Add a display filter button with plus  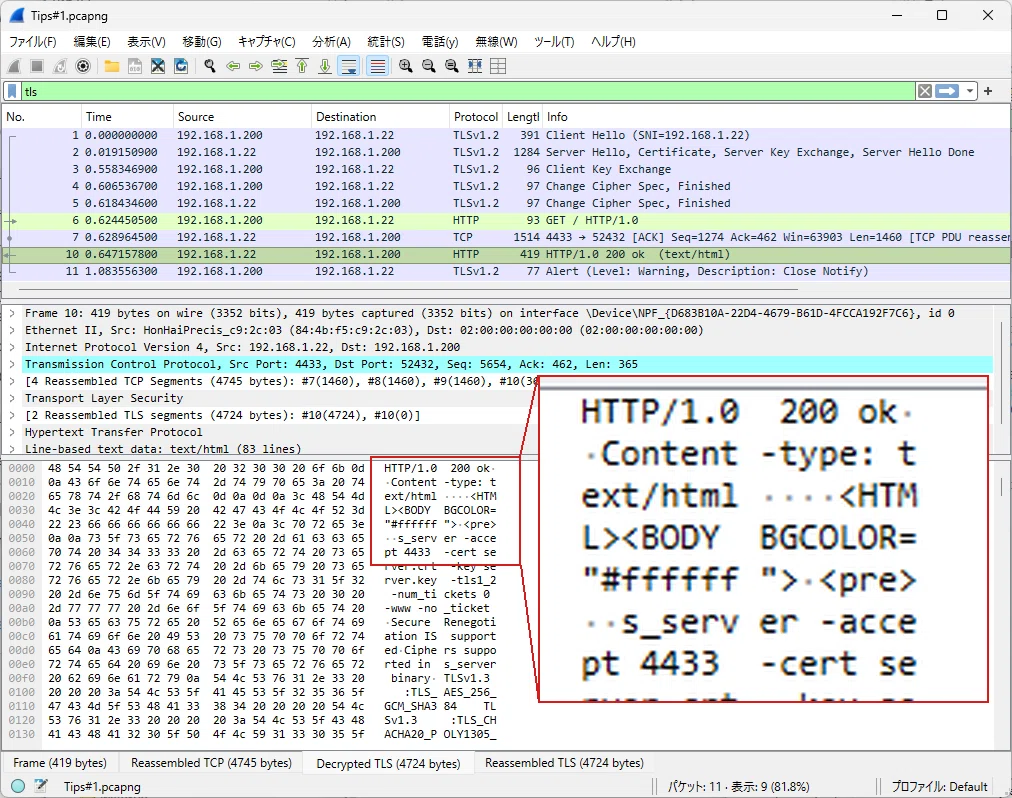988,91
